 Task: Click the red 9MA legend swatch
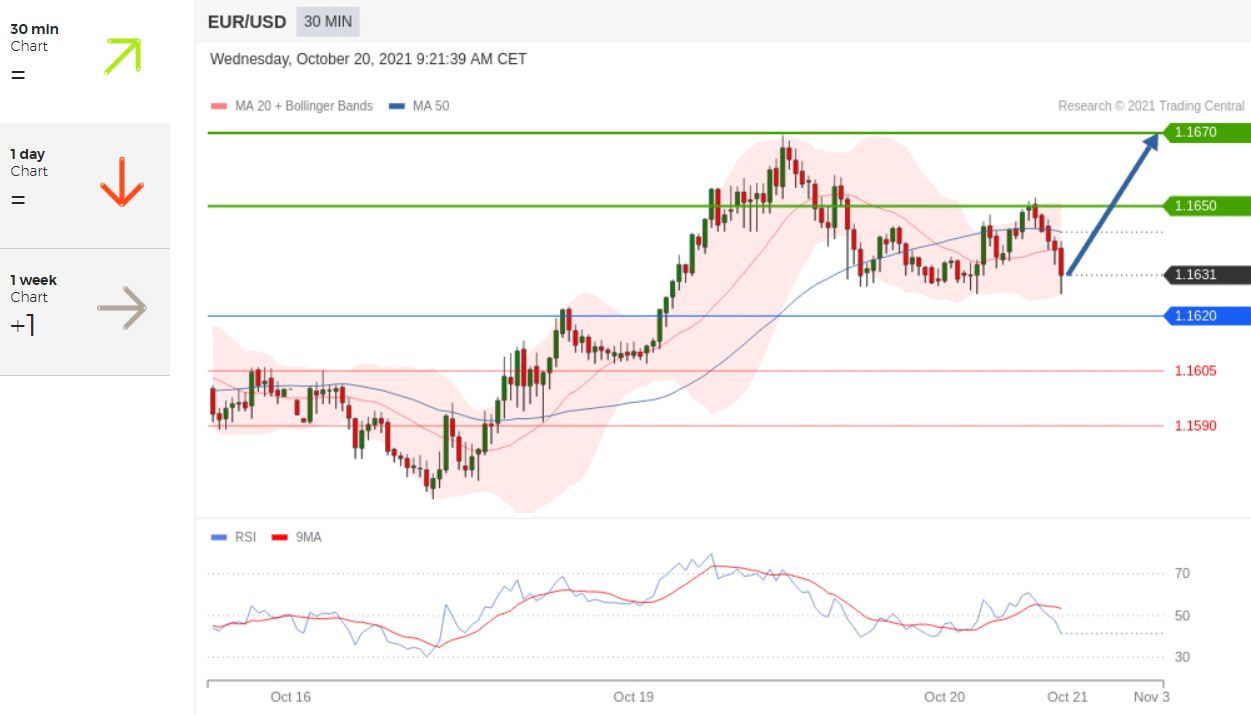(x=280, y=537)
